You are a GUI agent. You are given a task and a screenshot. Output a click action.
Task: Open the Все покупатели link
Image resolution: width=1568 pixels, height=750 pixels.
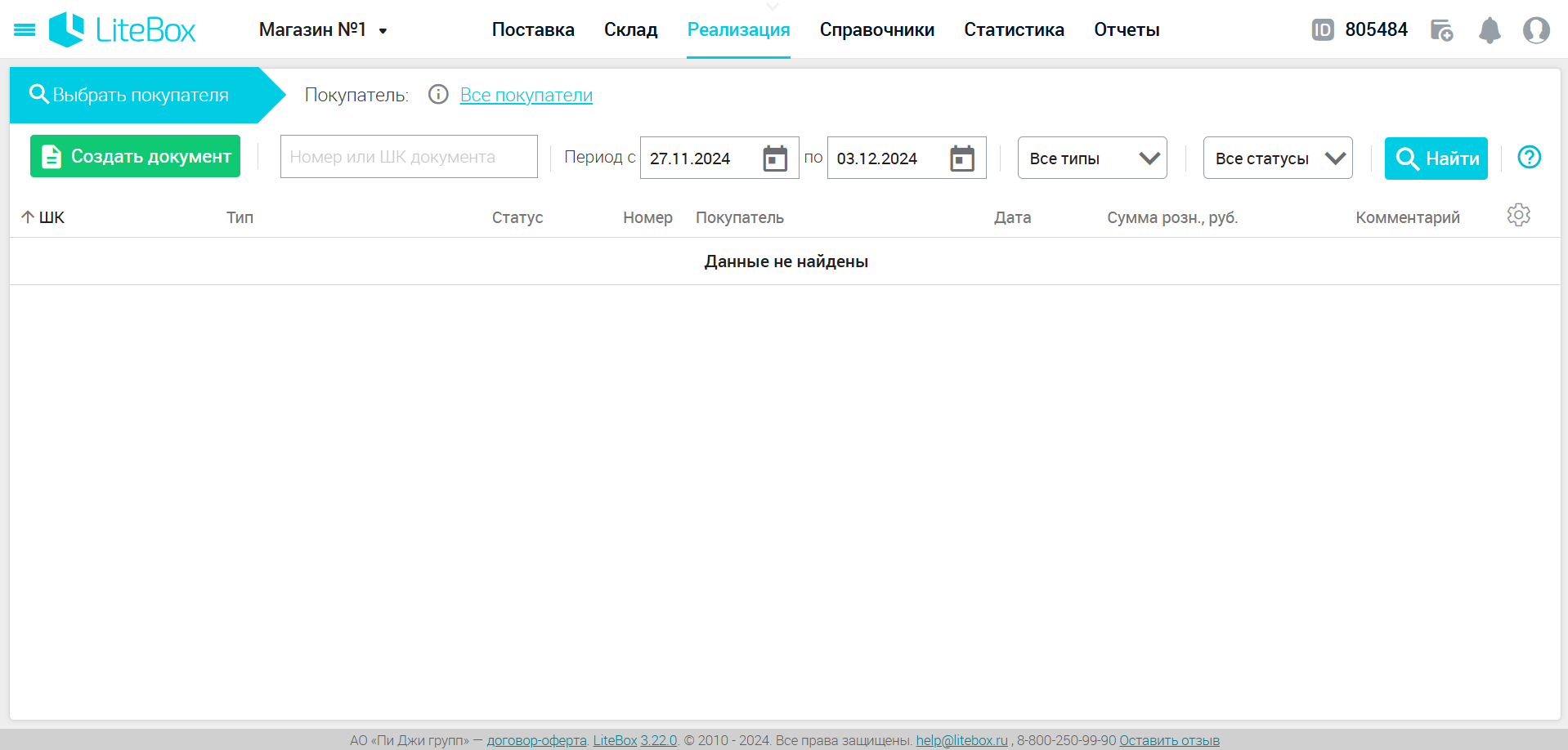(526, 95)
